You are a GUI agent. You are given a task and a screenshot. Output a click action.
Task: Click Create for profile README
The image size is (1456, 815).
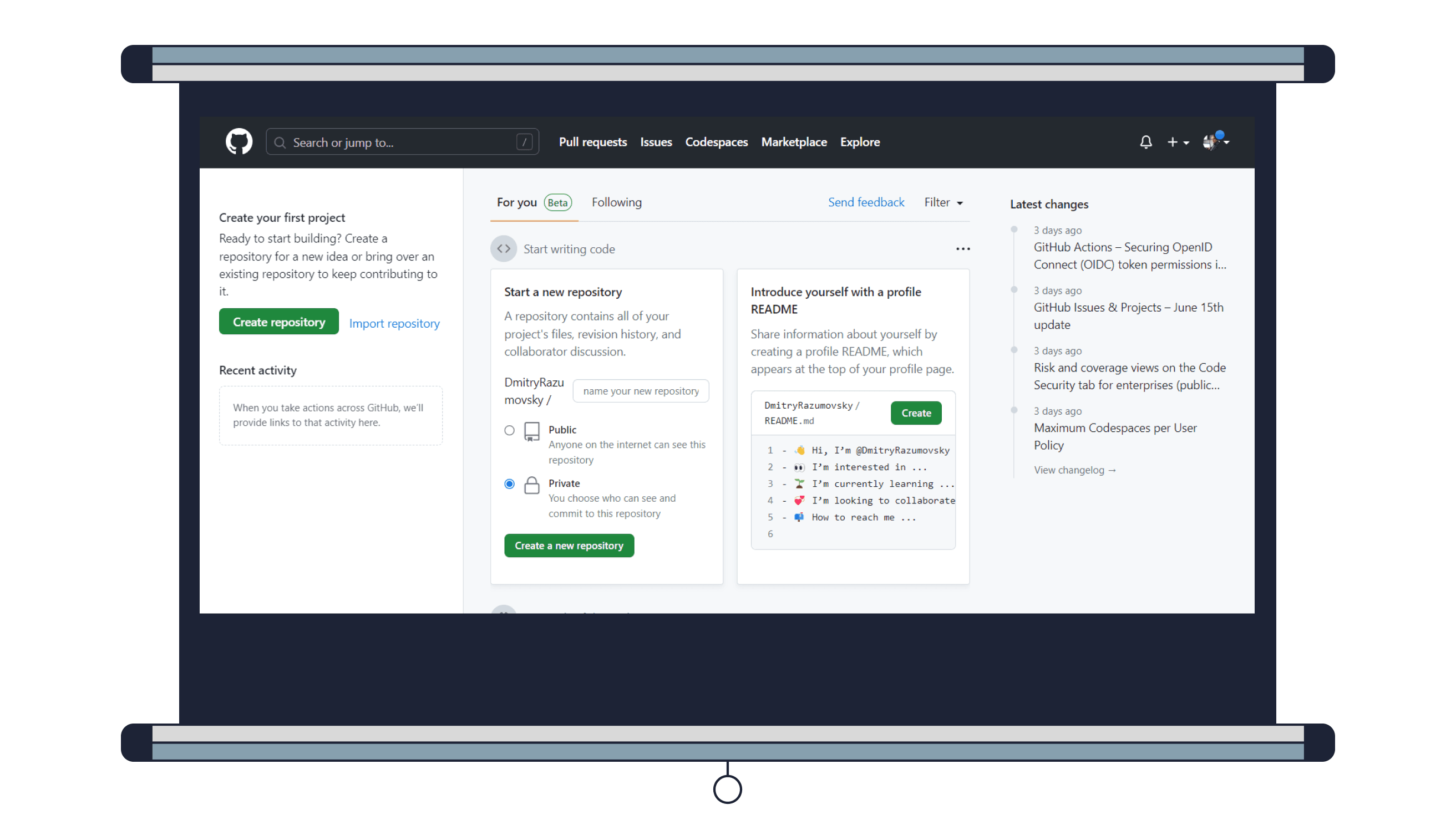[x=916, y=413]
